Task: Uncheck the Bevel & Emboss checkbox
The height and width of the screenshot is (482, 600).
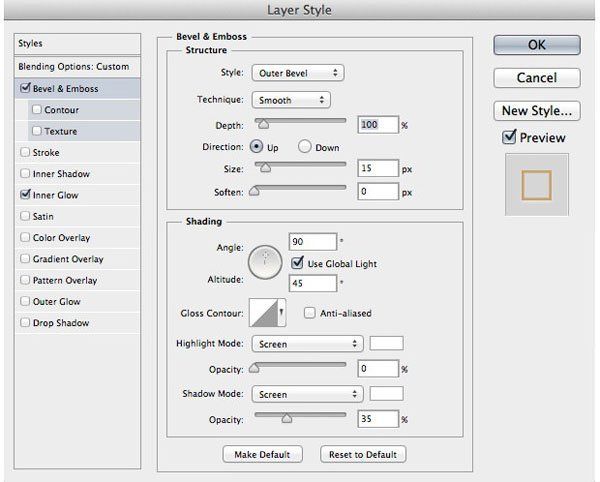Action: 25,88
